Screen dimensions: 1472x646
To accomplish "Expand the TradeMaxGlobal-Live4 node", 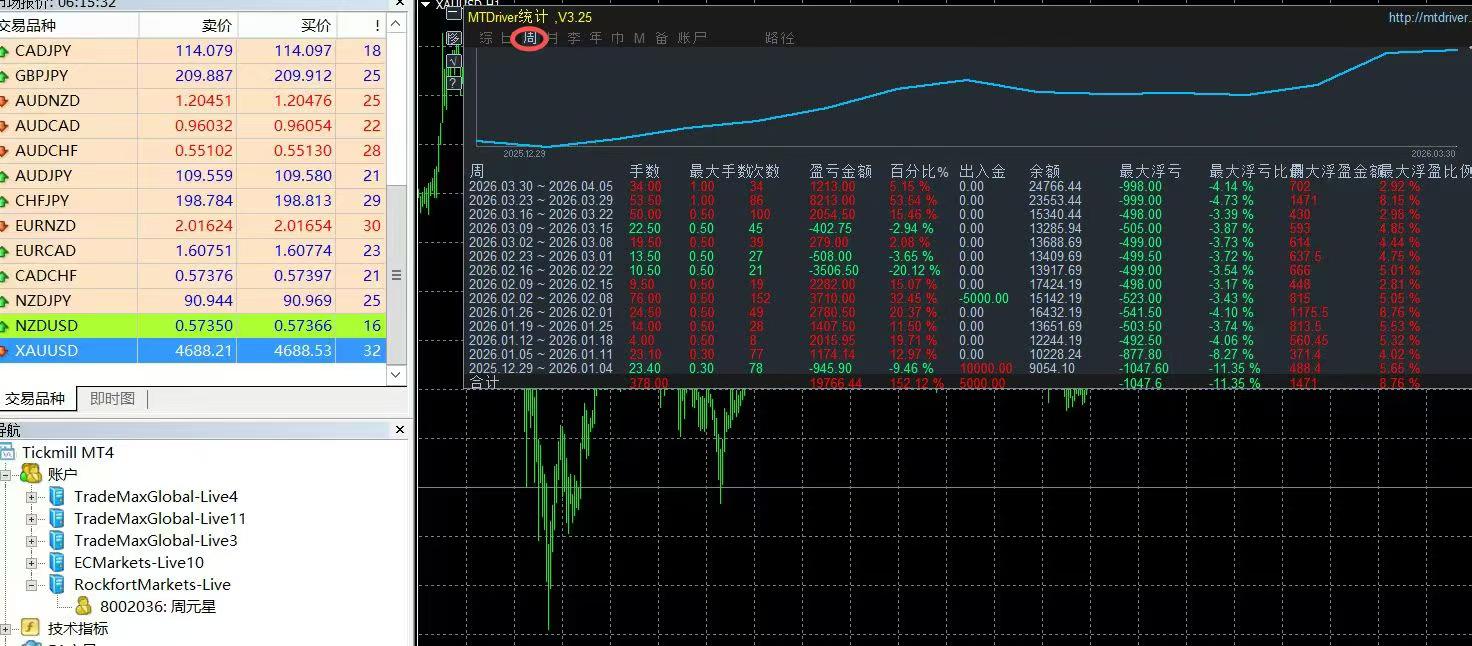I will 31,497.
